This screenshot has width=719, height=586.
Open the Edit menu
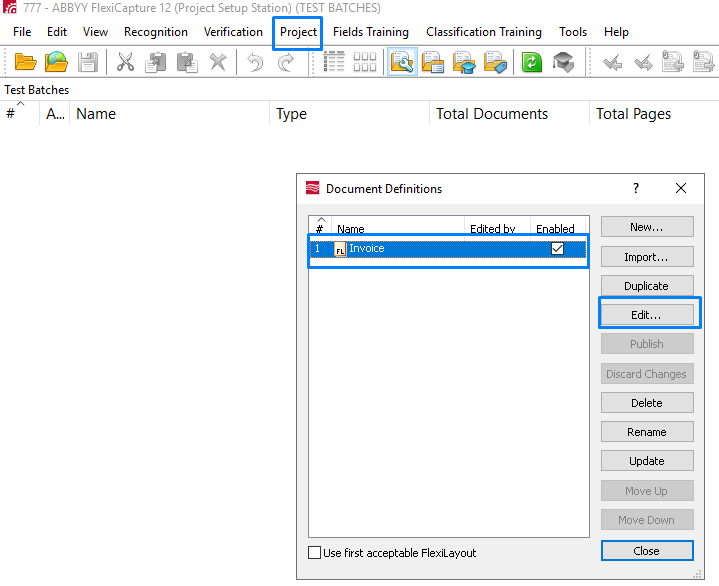click(x=57, y=32)
